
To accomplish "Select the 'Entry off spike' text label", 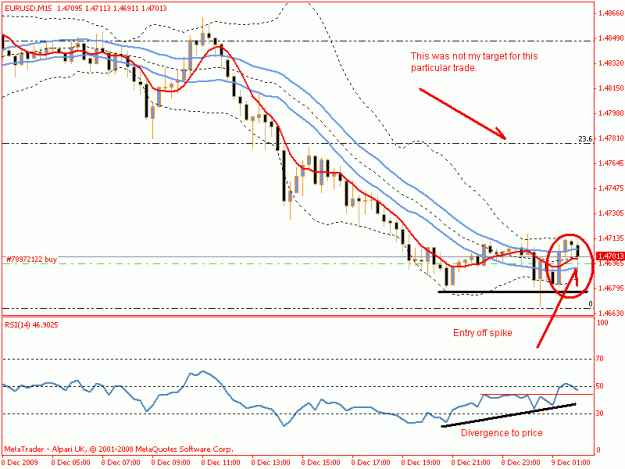I will point(483,333).
